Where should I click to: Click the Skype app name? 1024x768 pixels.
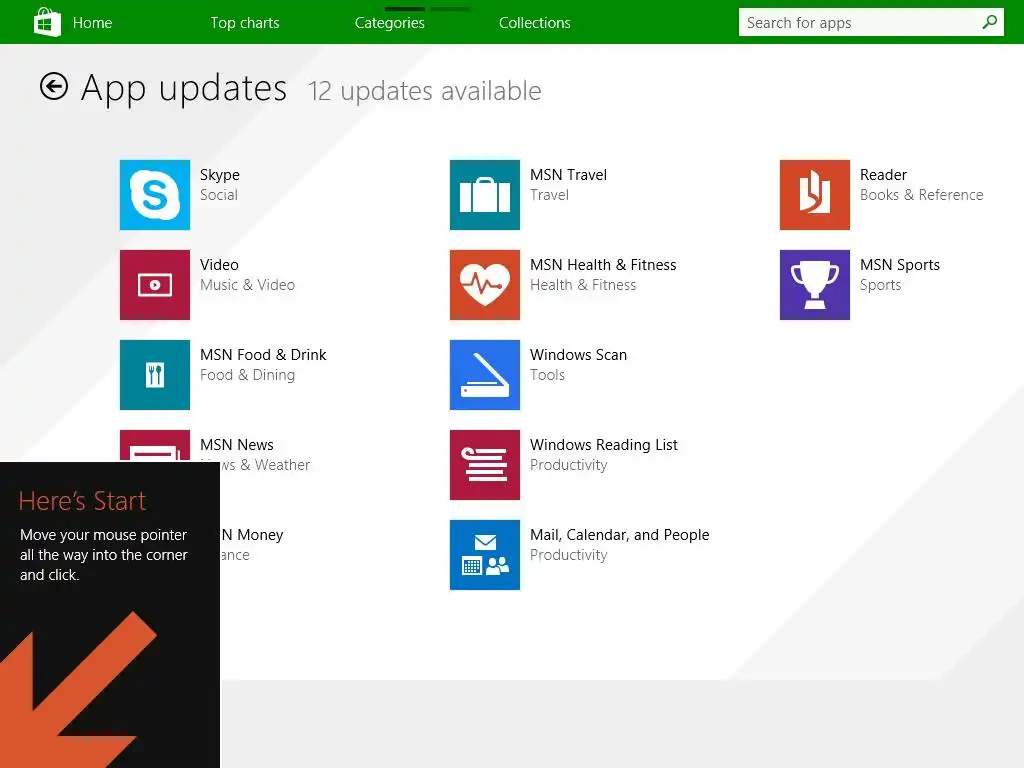[x=220, y=175]
